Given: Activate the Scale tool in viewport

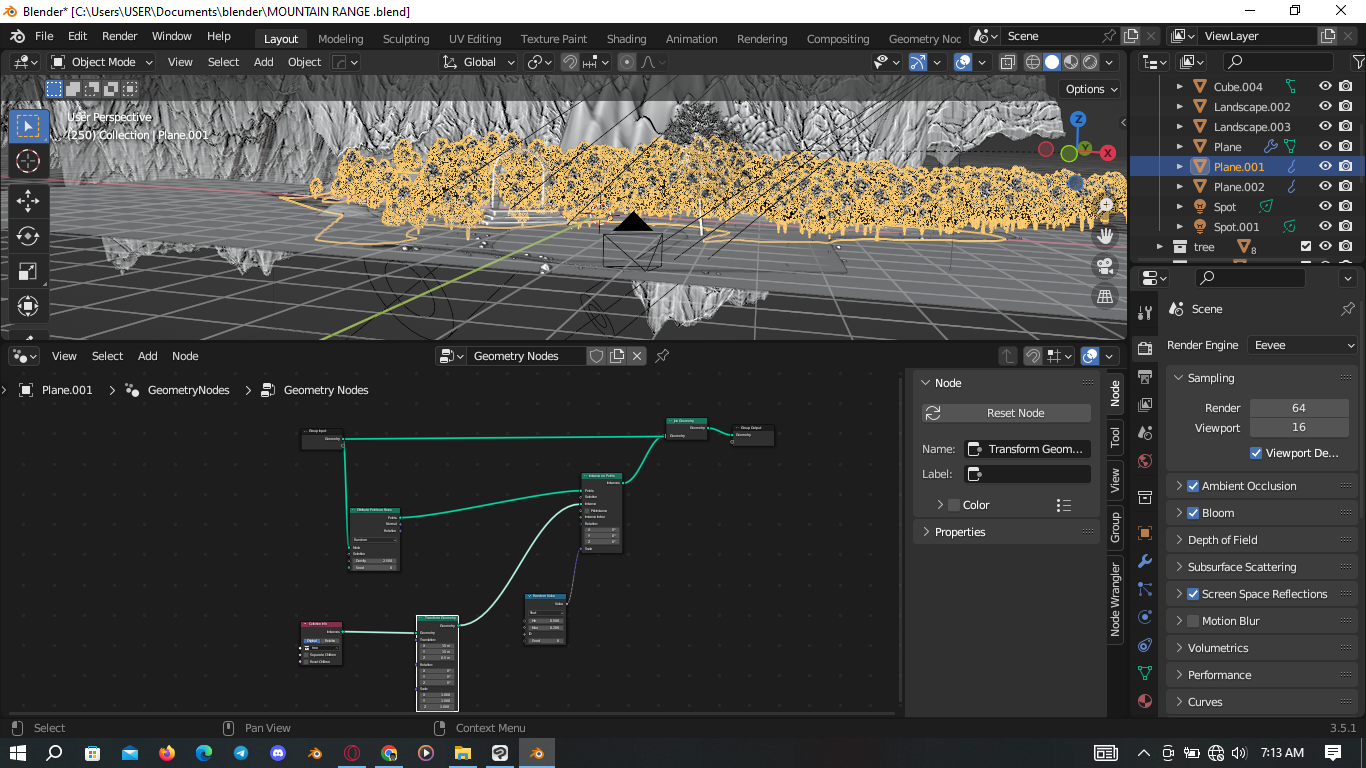Looking at the screenshot, I should coord(28,271).
